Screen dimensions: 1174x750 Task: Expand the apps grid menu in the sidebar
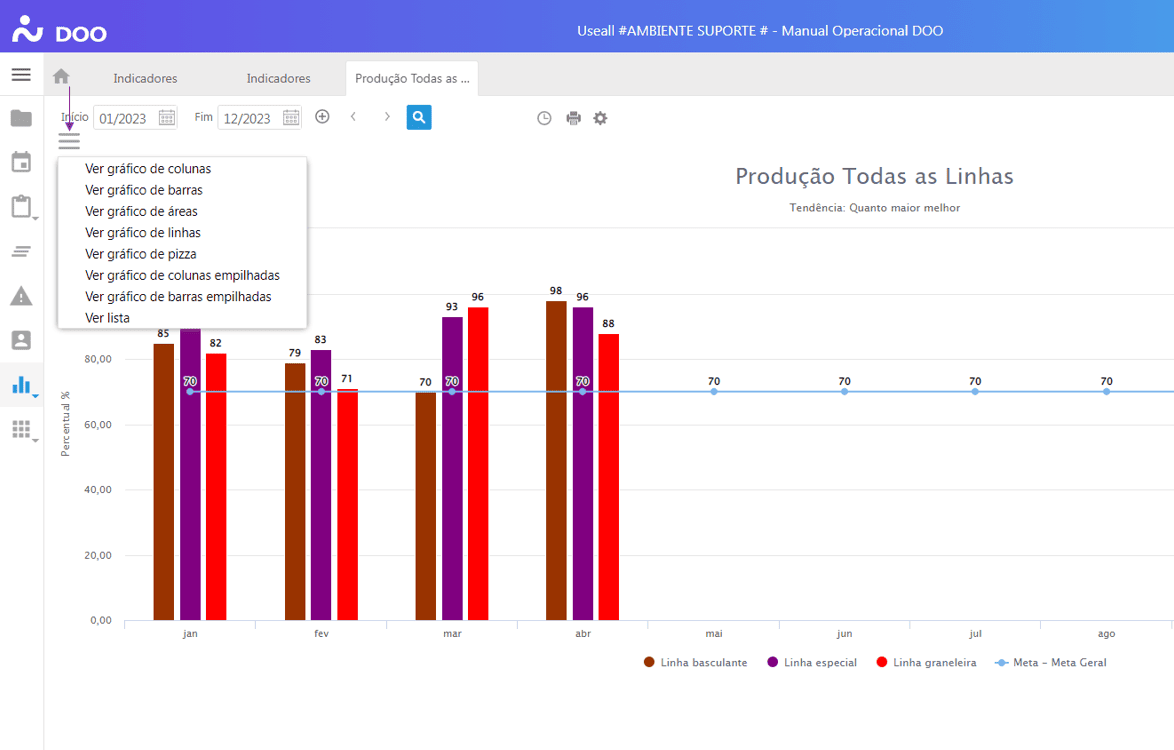click(x=20, y=430)
